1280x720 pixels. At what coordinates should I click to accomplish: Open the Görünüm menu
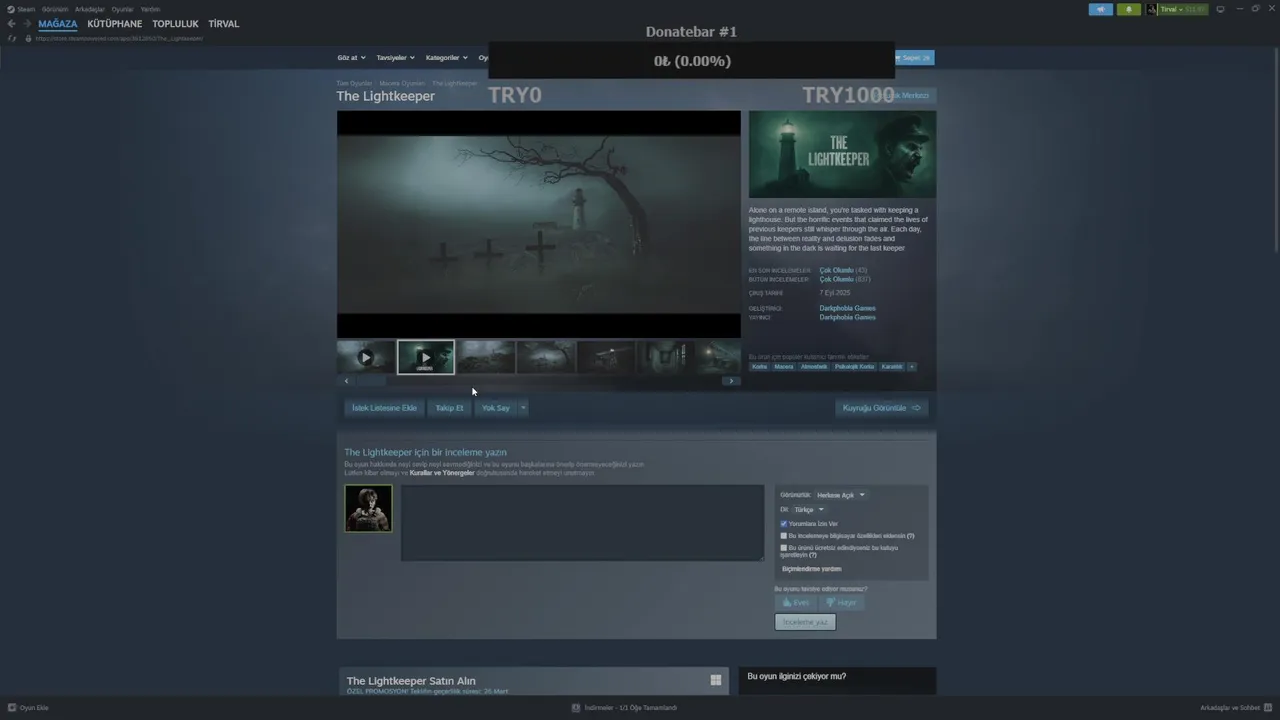pos(55,9)
